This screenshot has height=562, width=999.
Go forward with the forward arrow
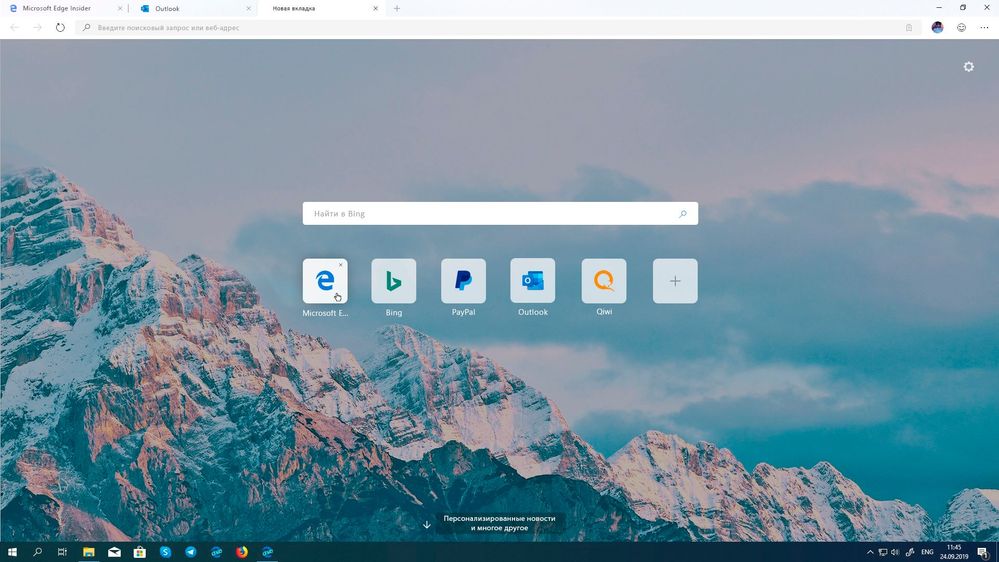point(38,27)
